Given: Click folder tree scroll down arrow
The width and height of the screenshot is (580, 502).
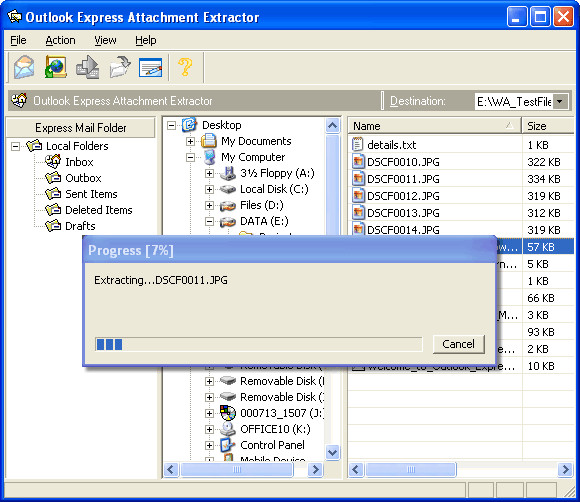Looking at the screenshot, I should (x=333, y=452).
